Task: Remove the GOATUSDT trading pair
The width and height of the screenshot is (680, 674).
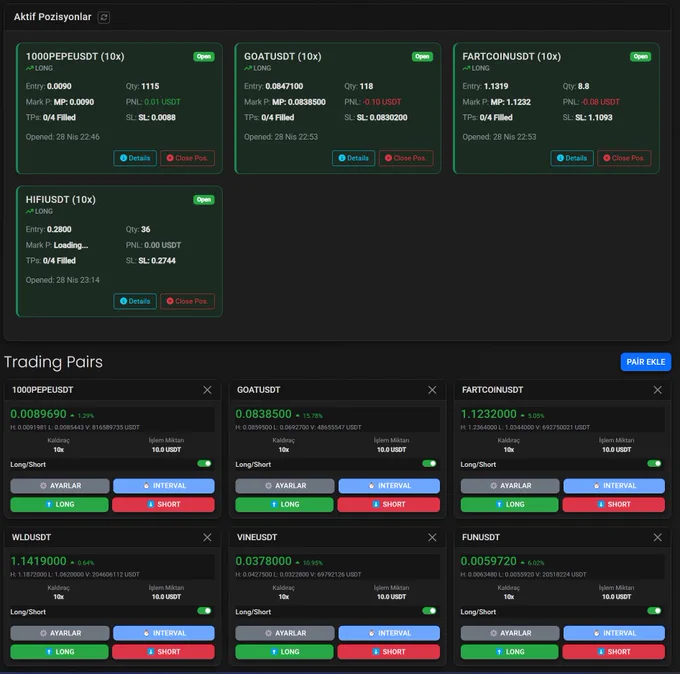Action: tap(432, 390)
